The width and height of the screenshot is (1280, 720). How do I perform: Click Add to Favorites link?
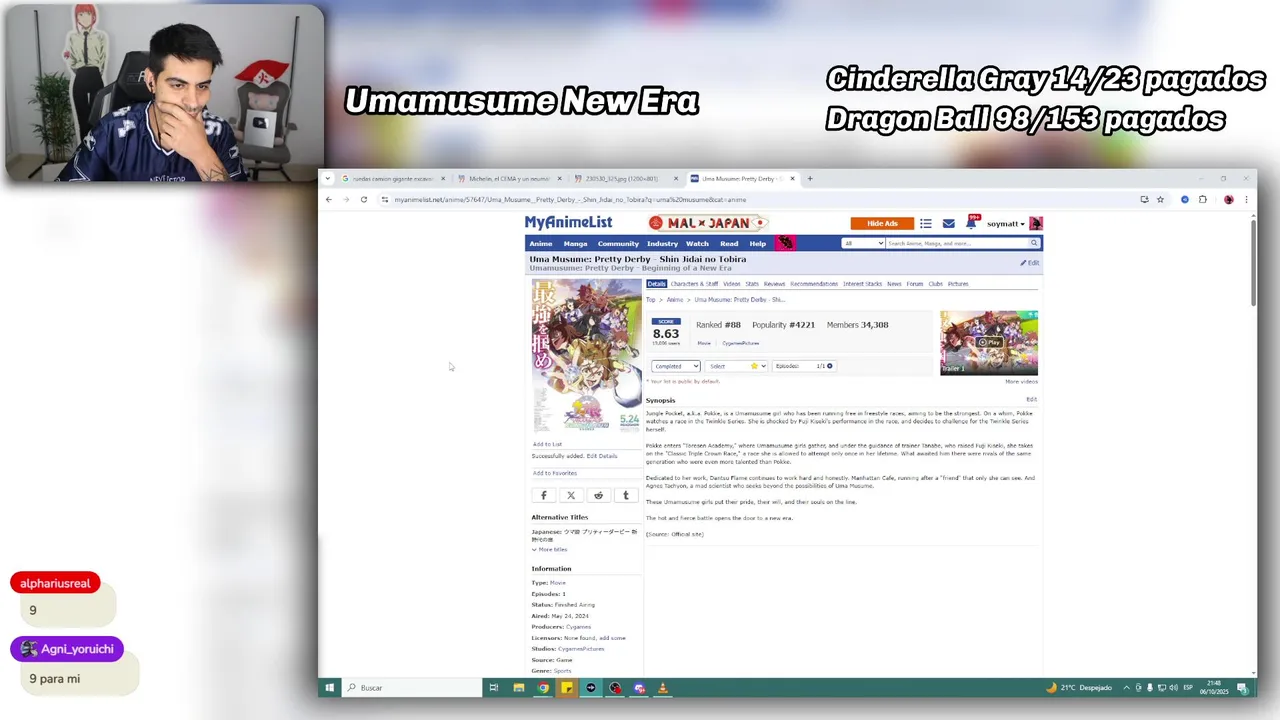coord(554,473)
